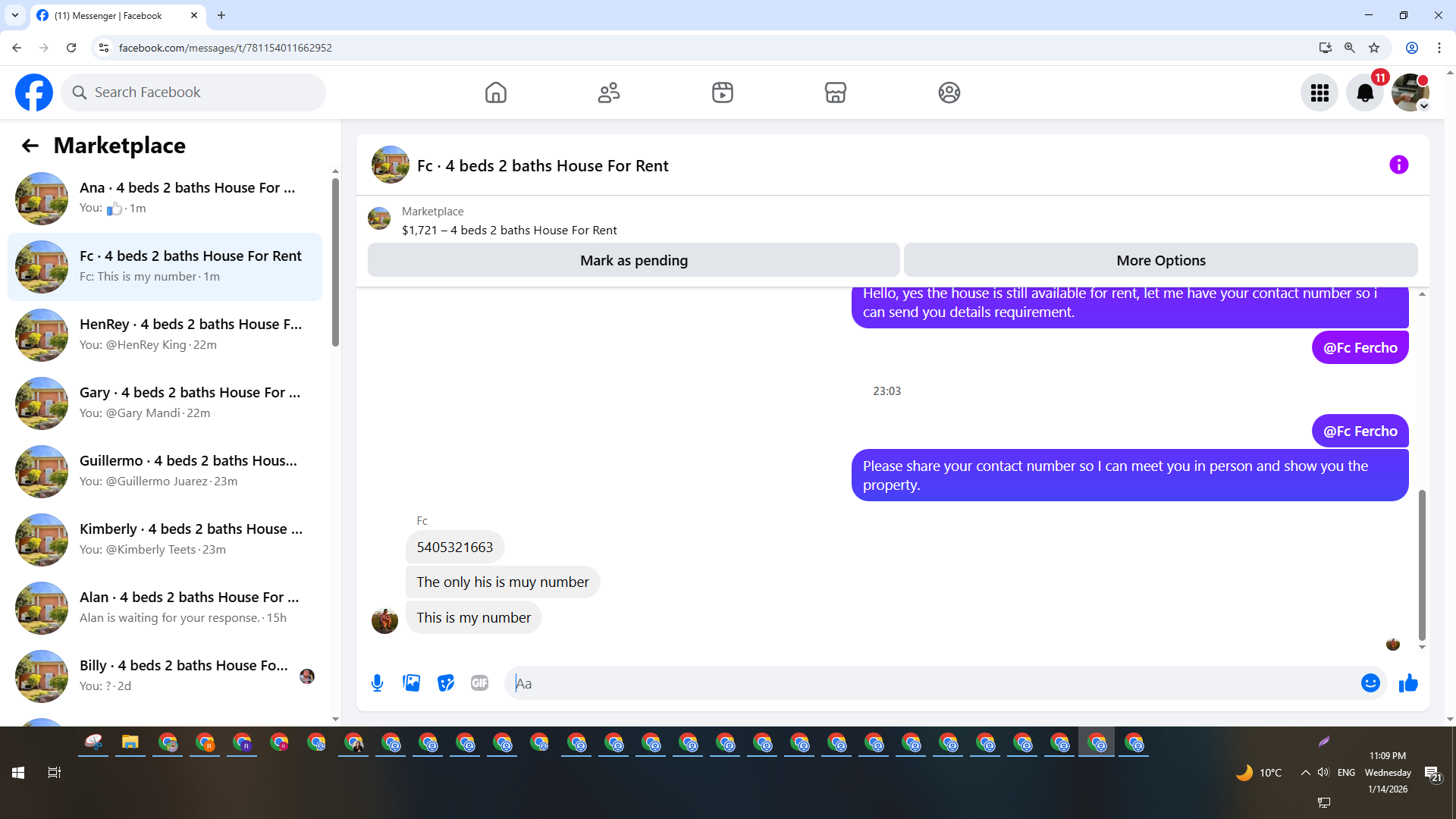Attach a photo using image icon
Screen dimensions: 1456x819
point(411,683)
